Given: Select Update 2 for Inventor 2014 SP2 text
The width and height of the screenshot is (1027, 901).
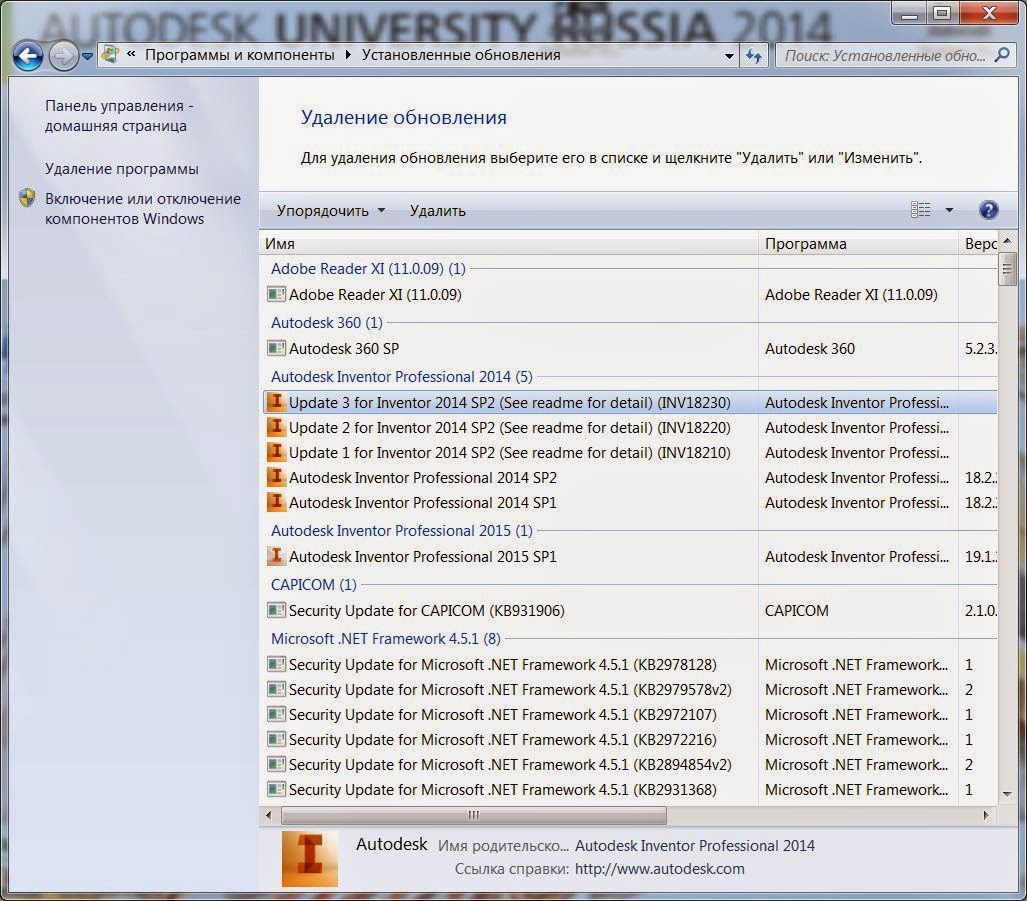Looking at the screenshot, I should pos(510,428).
